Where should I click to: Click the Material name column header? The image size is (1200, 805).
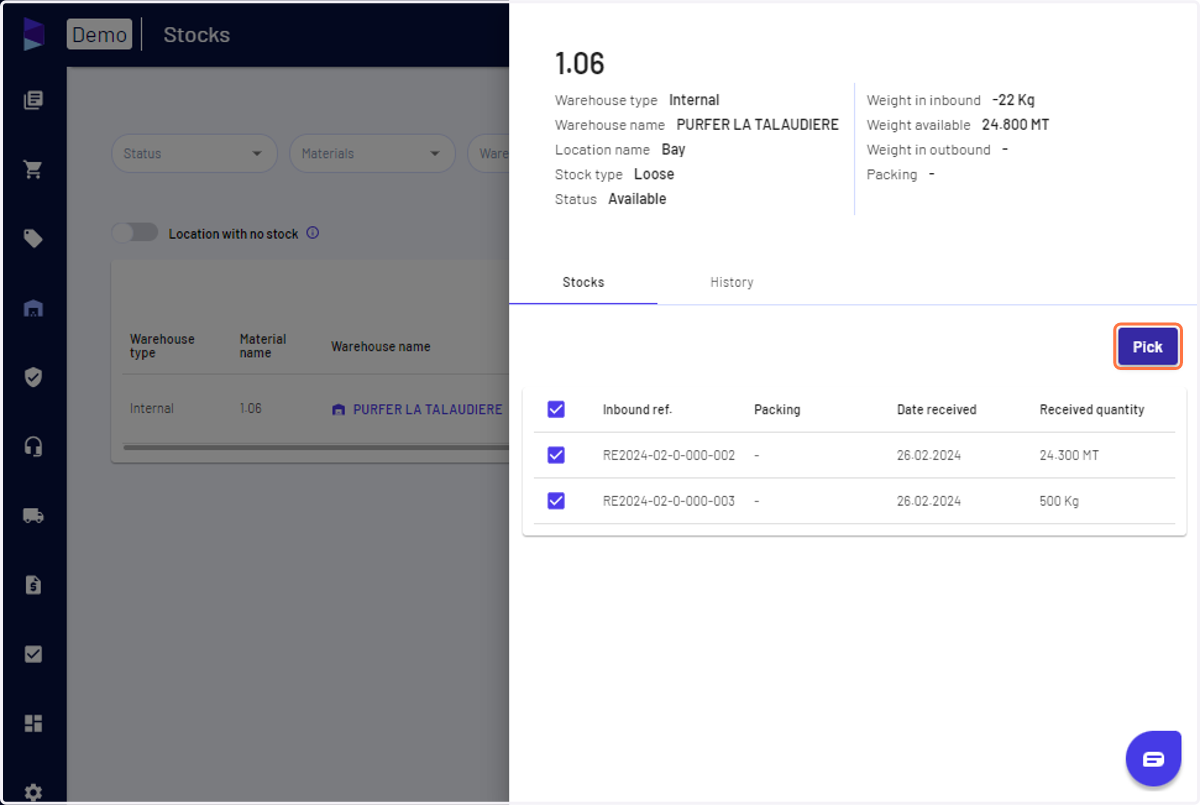tap(263, 346)
